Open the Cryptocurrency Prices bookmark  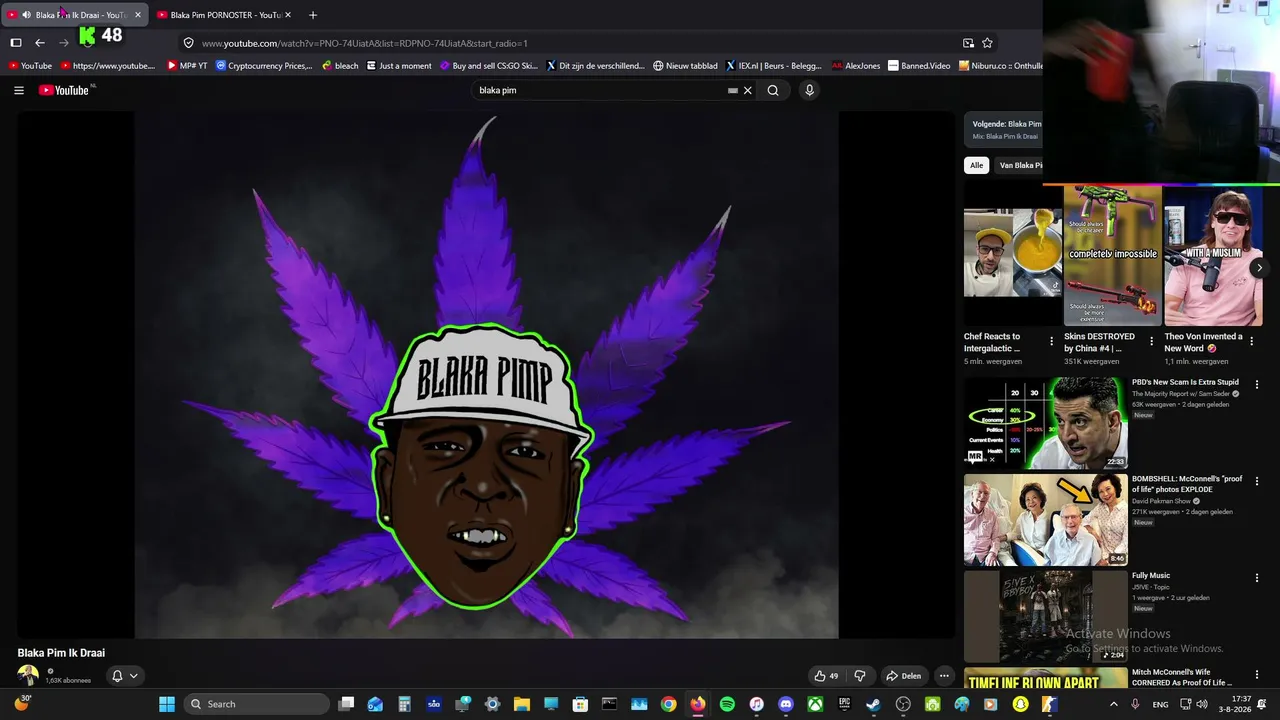[x=264, y=66]
